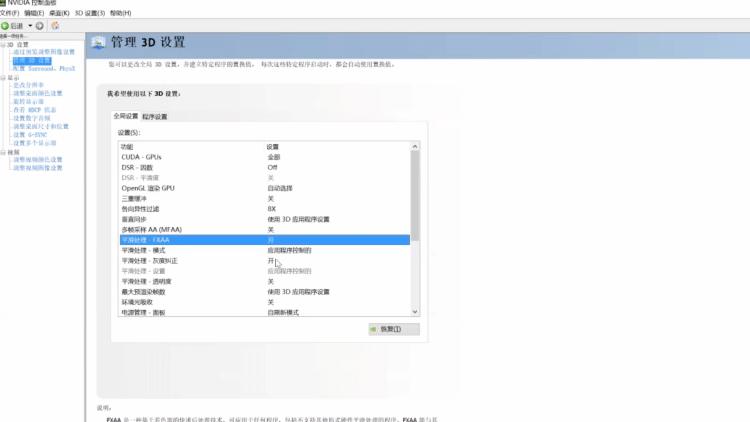Open 设置数字音频 in the tree
The height and width of the screenshot is (422, 750).
(32, 118)
